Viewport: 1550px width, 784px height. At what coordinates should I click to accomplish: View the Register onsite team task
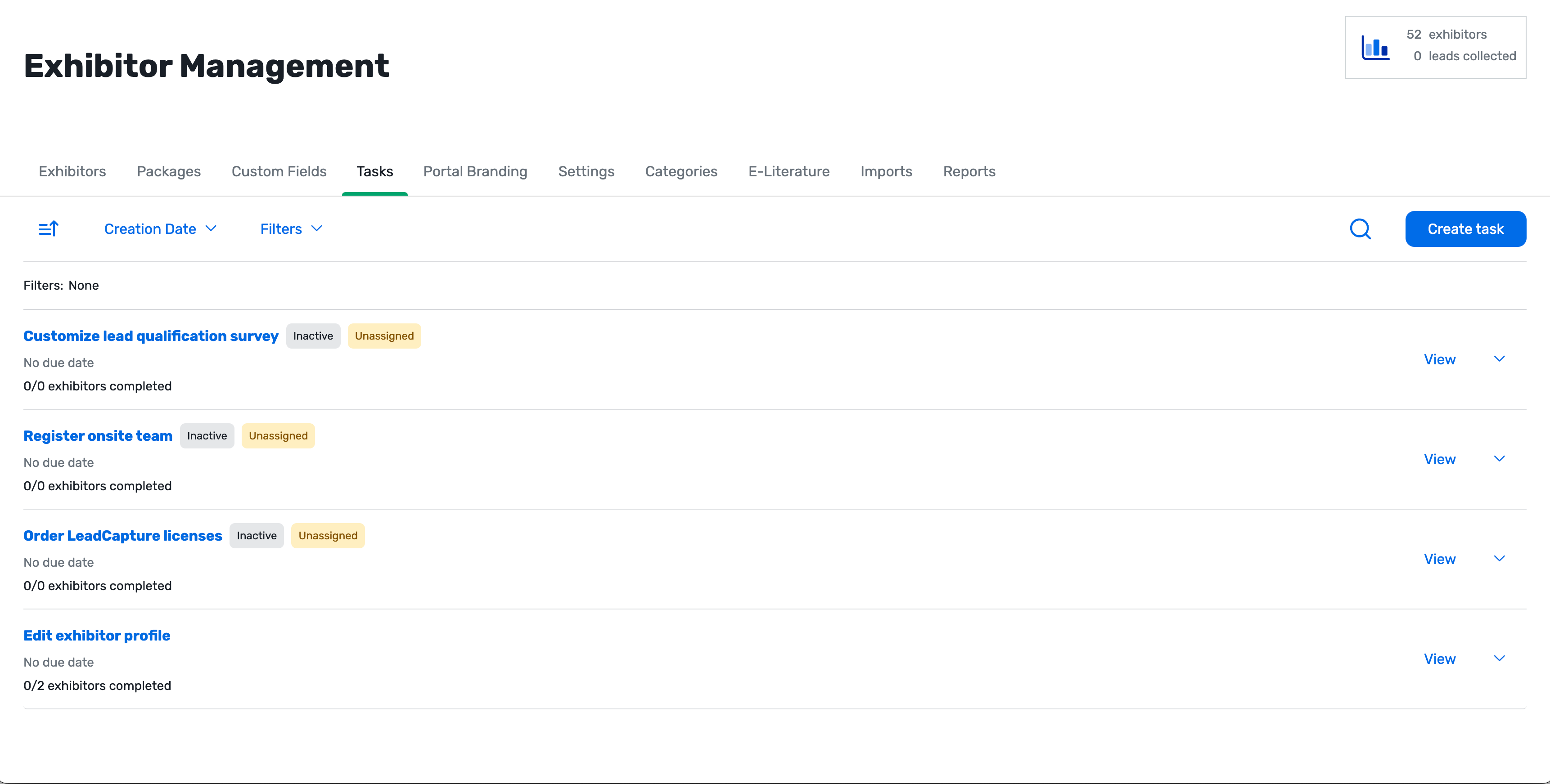point(1439,459)
